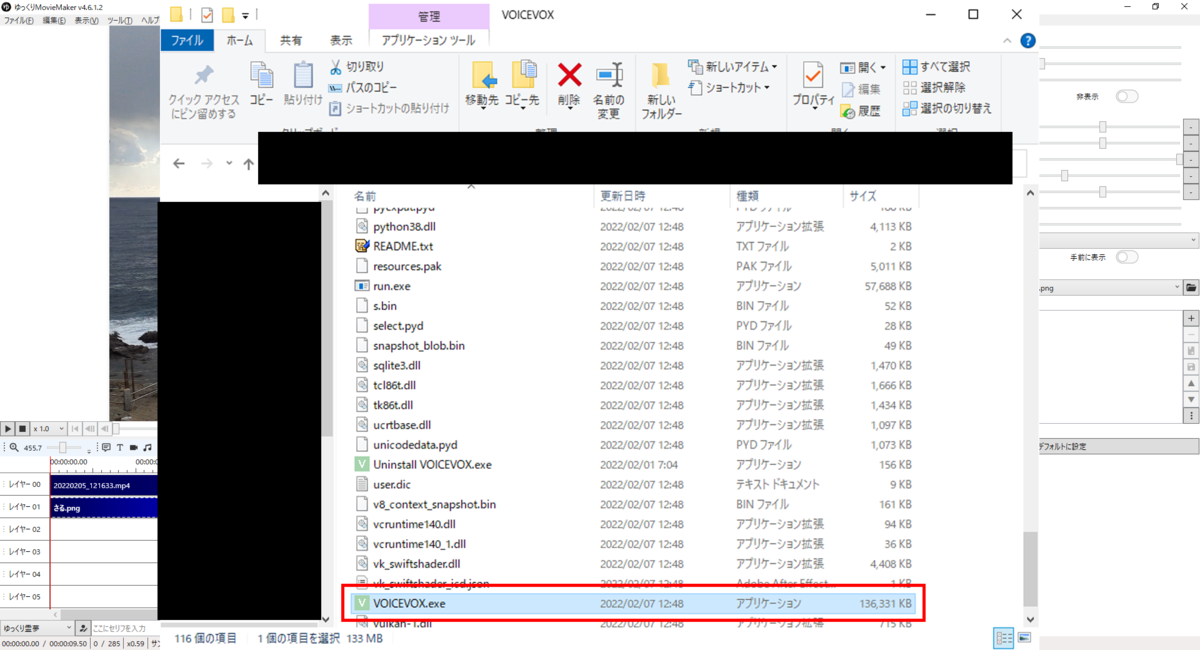The image size is (1200, 650).
Task: Click ショートカットの貼り付け in the ribbon
Action: 389,107
